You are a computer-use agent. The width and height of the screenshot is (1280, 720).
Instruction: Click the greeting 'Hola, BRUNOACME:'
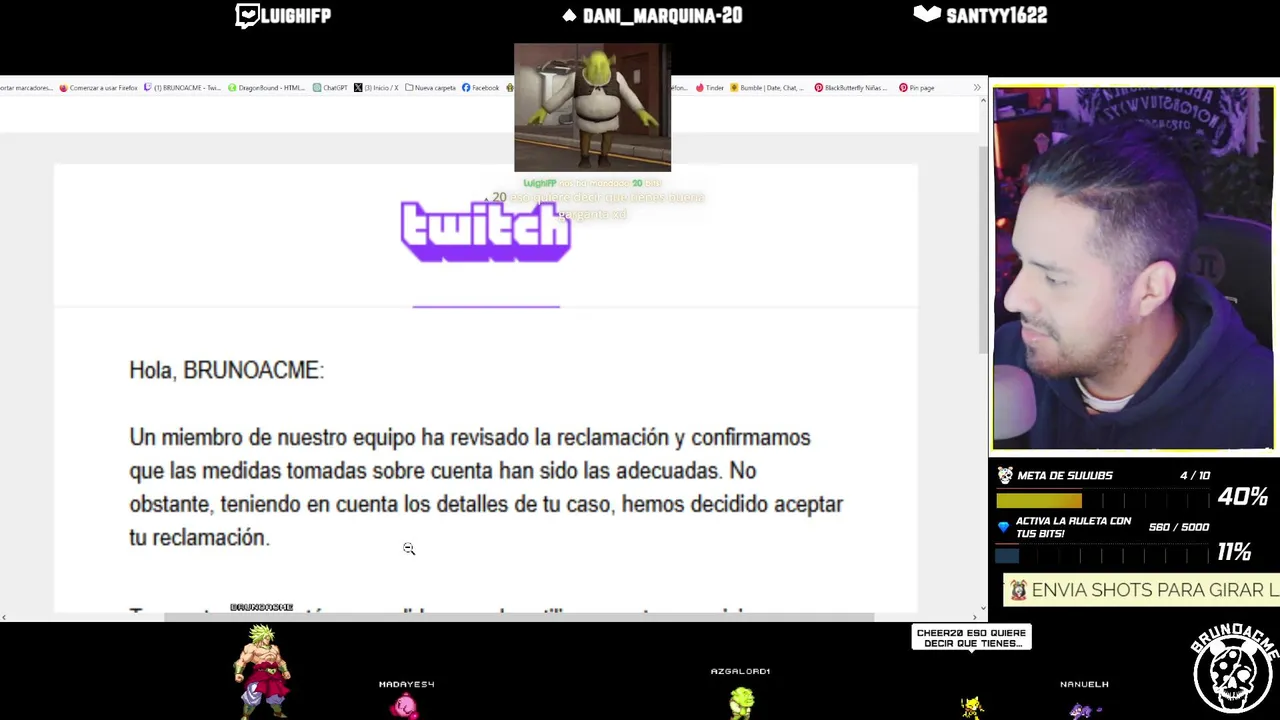click(226, 370)
